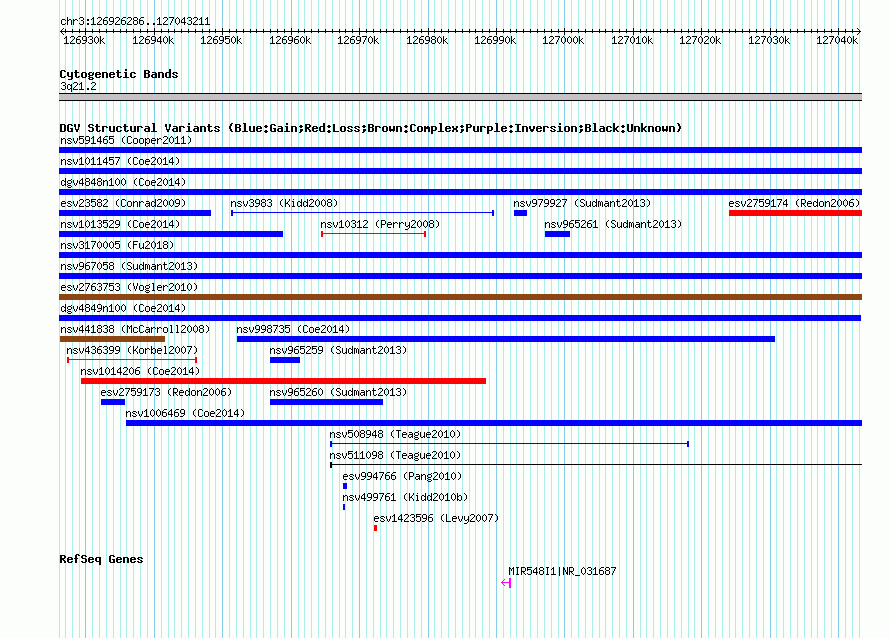Select the nsv10312 (Perry2008) red line feature

tap(373, 234)
